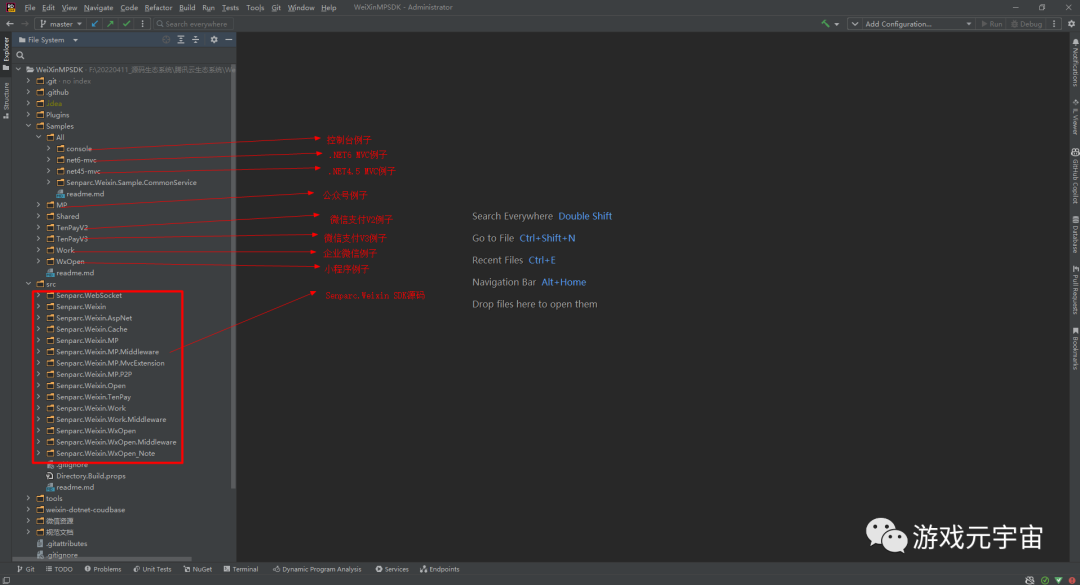Open the Database side panel
Image resolution: width=1080 pixels, height=585 pixels.
(x=1074, y=234)
